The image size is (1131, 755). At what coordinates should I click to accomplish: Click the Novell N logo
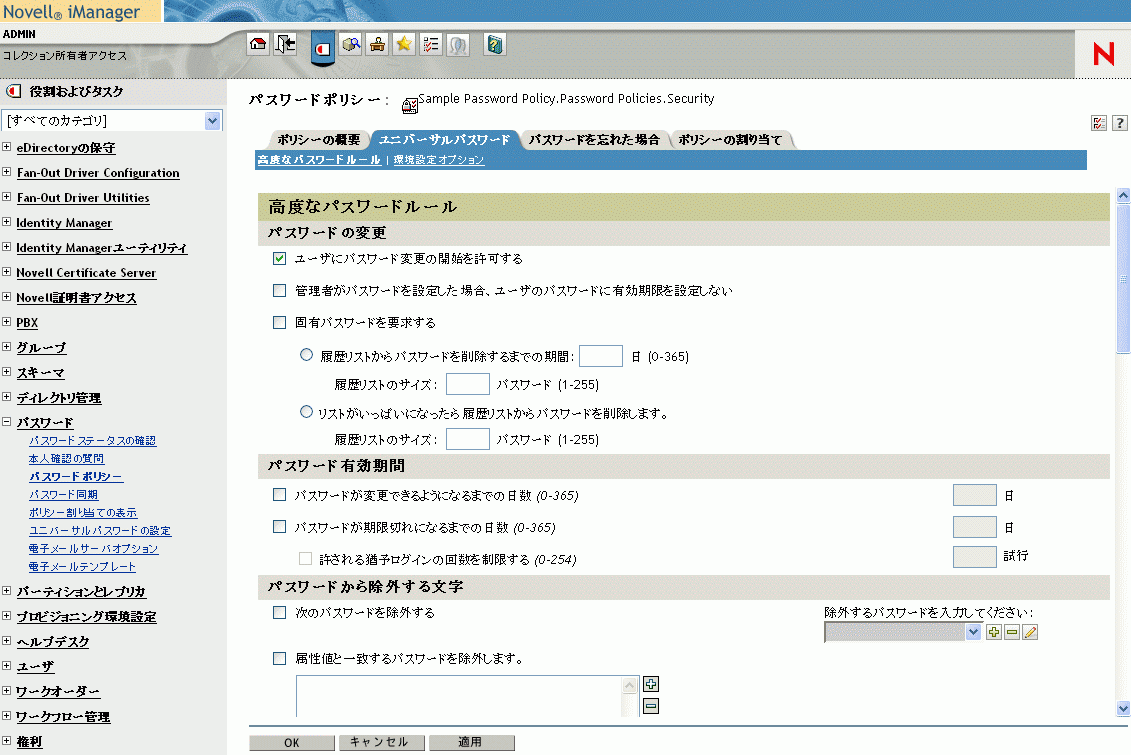[x=1104, y=54]
